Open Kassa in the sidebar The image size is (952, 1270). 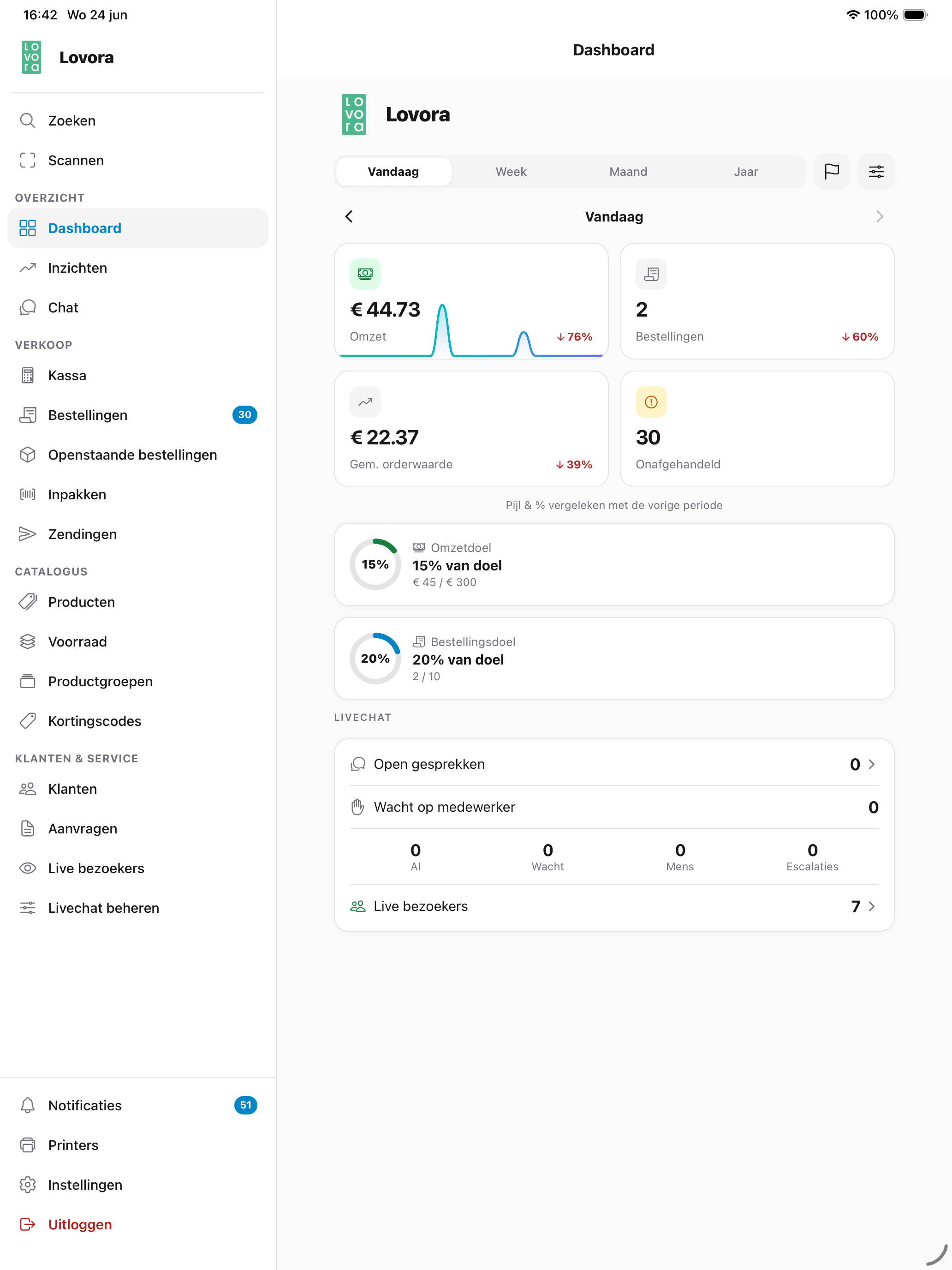[138, 376]
